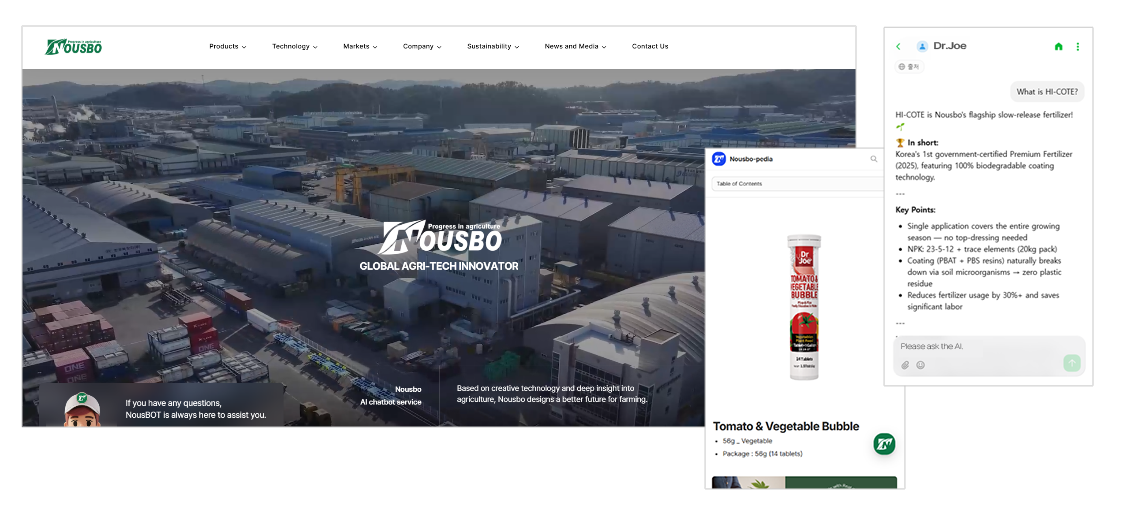Go back using the green chevron in Dr.Joe chat
This screenshot has width=1121, height=515.
pos(898,46)
